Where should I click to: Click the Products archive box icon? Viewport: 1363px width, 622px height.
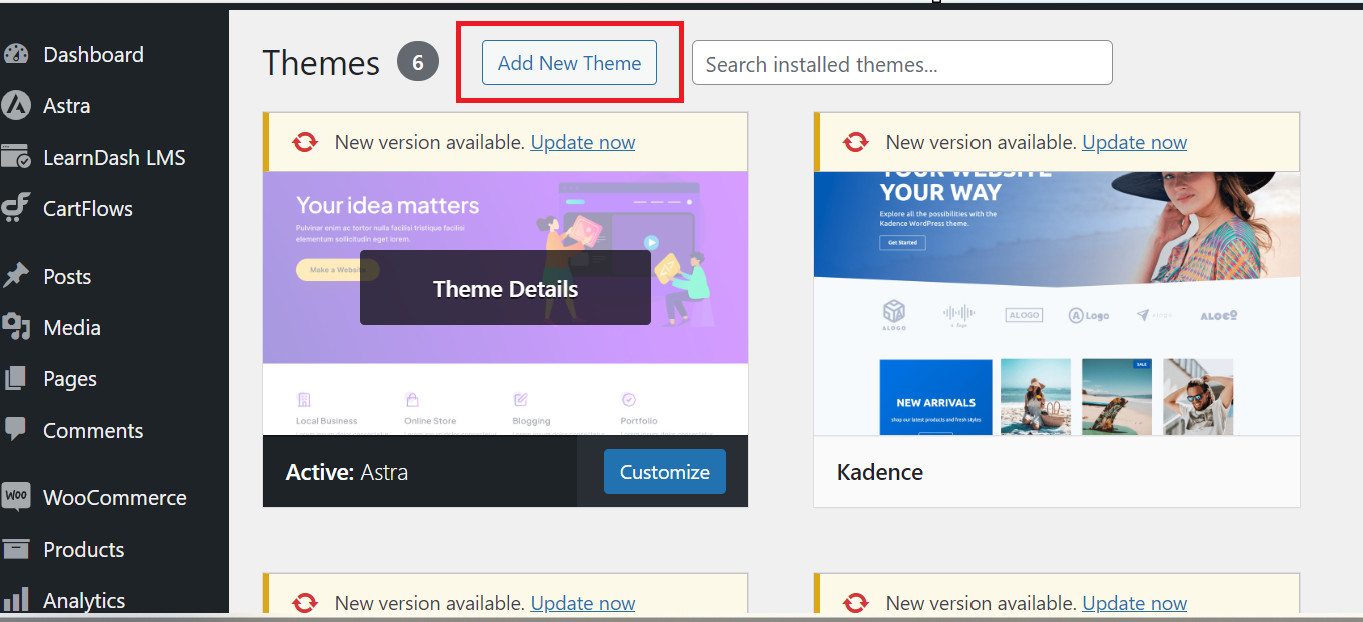(16, 549)
